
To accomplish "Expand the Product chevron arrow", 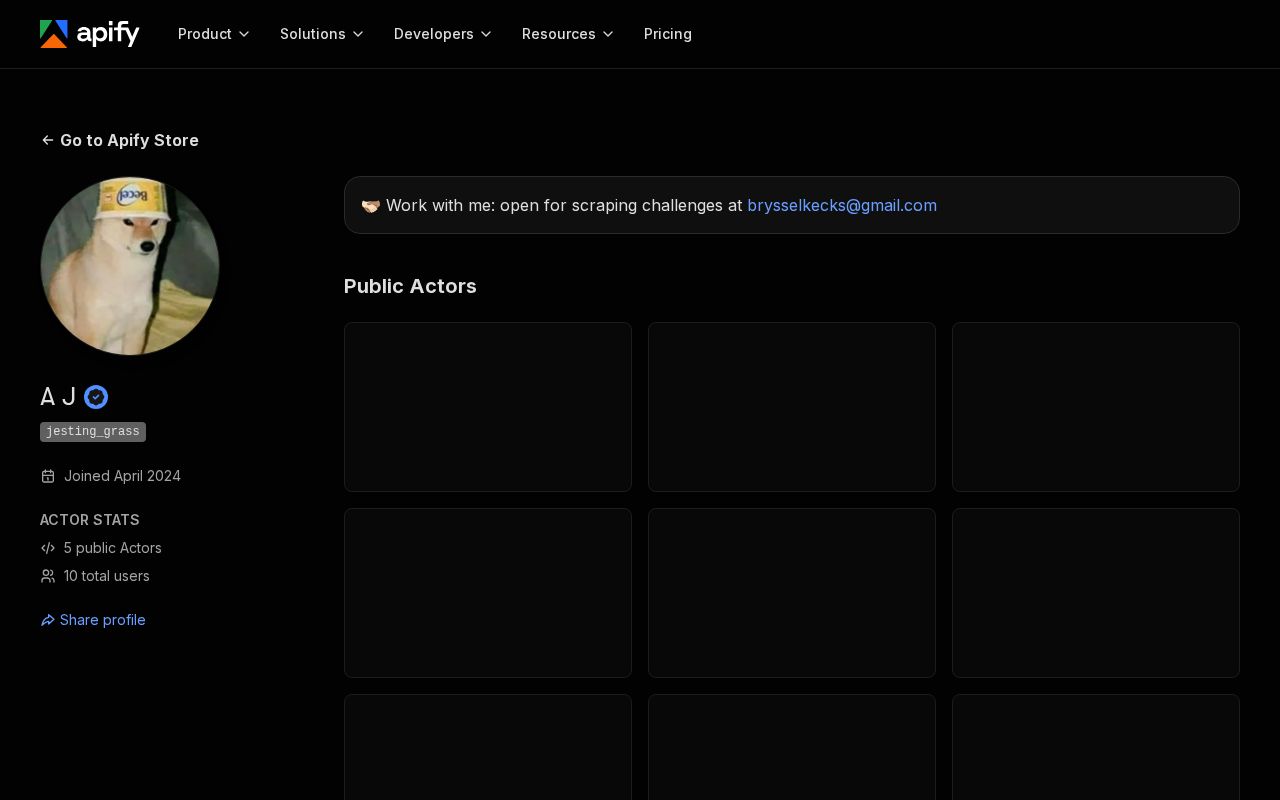I will click(244, 34).
